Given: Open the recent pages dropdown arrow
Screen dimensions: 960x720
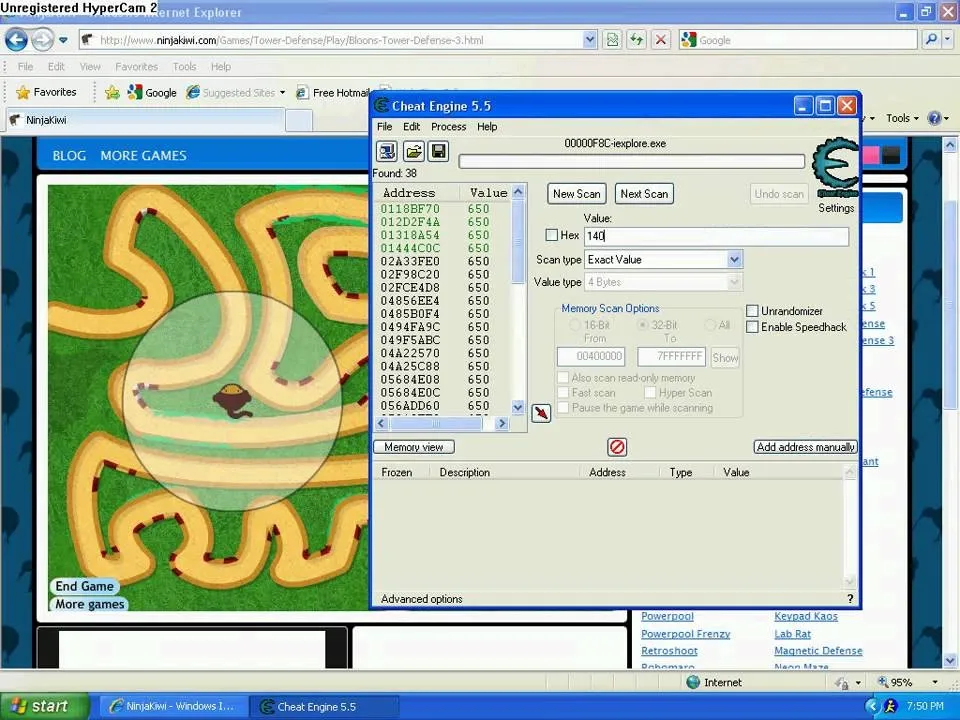Looking at the screenshot, I should coord(64,40).
